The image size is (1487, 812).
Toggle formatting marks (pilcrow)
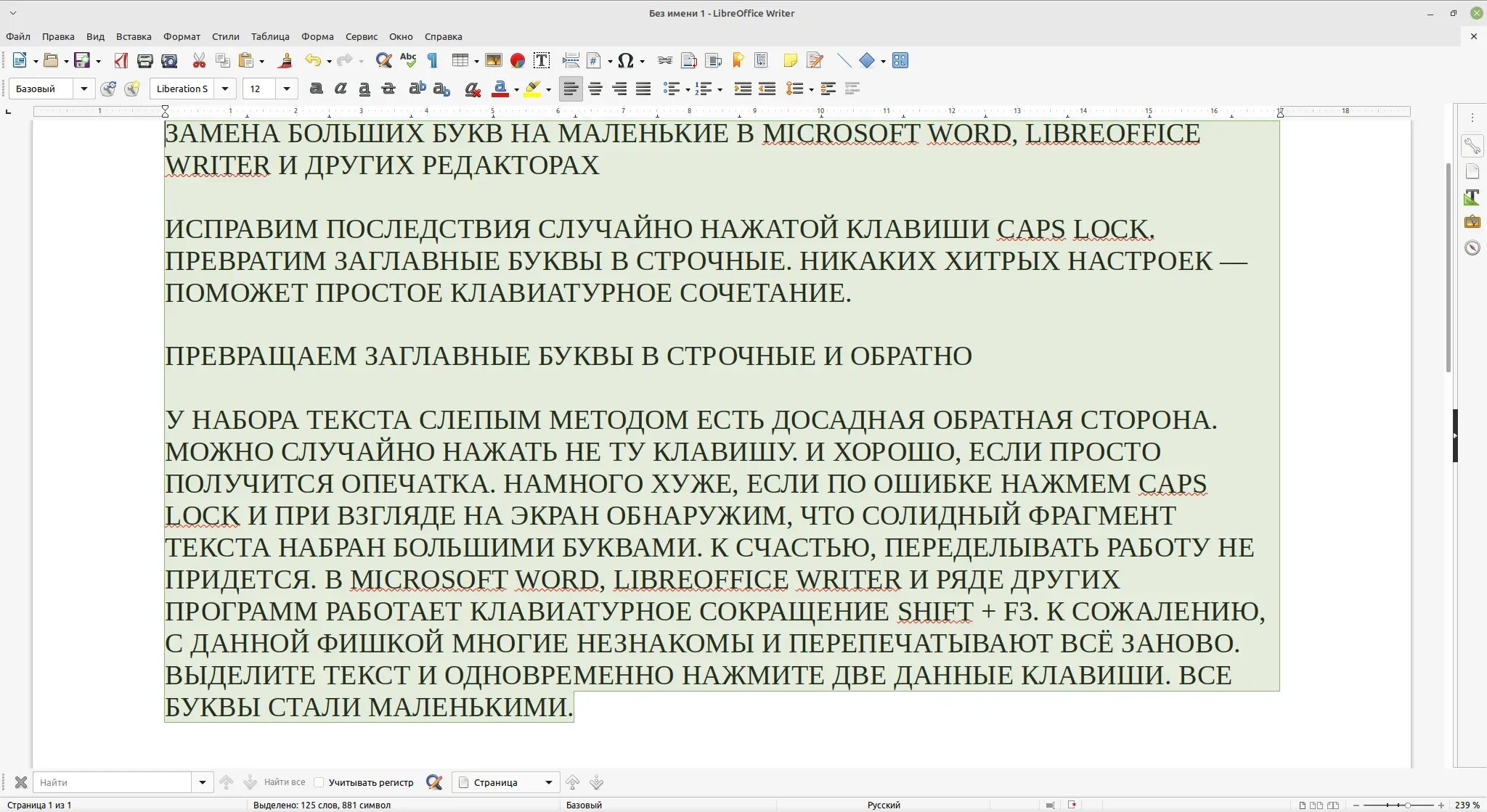pyautogui.click(x=433, y=61)
